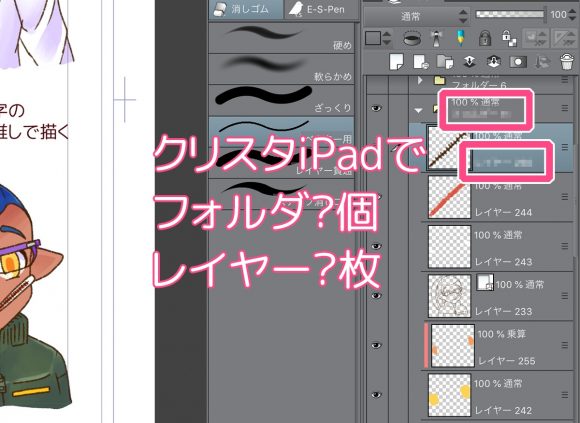Viewport: 580px width, 423px height.
Task: Expand the フォルダー 6 folder
Action: [x=419, y=80]
